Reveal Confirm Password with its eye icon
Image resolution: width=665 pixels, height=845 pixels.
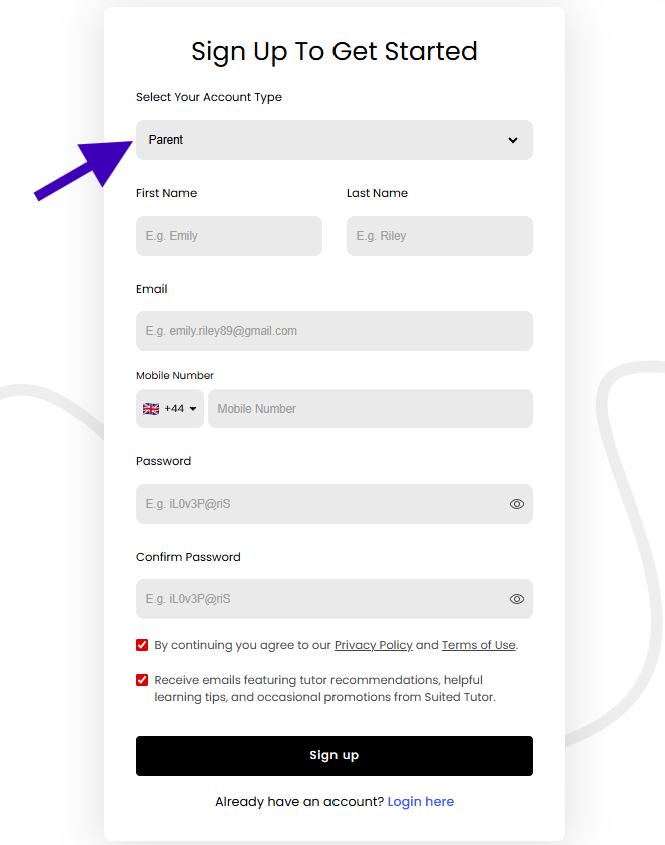517,599
